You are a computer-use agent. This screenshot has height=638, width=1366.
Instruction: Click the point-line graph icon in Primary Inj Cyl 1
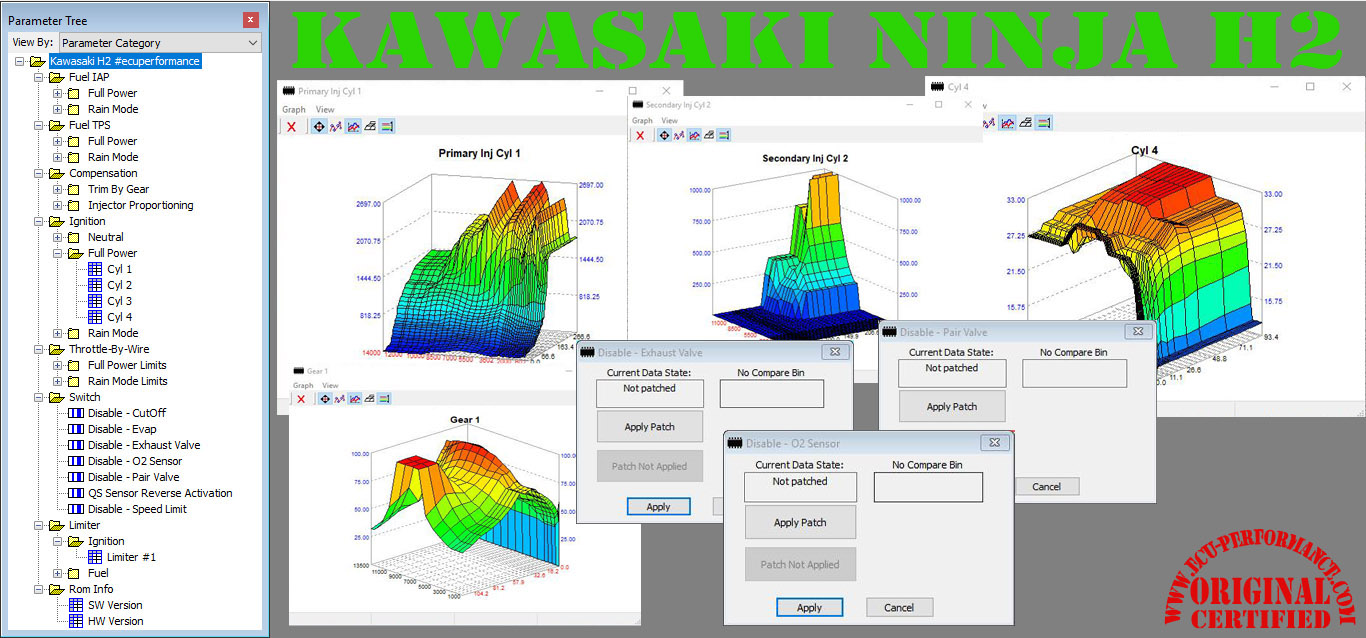click(337, 127)
